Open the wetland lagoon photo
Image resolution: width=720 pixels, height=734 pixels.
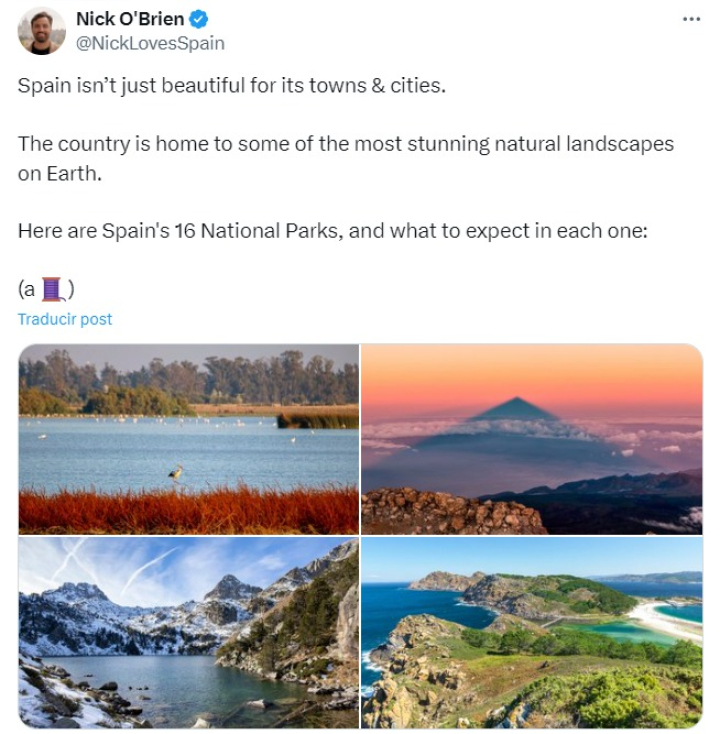pyautogui.click(x=188, y=438)
